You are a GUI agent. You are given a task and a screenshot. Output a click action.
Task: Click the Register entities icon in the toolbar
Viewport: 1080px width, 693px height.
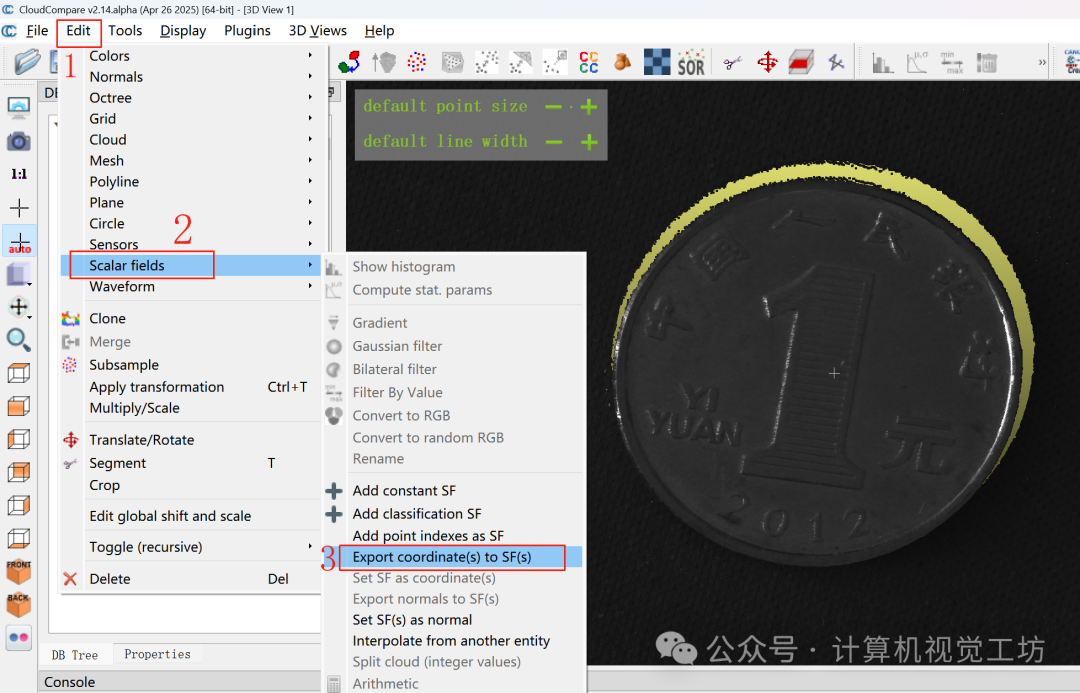click(349, 62)
